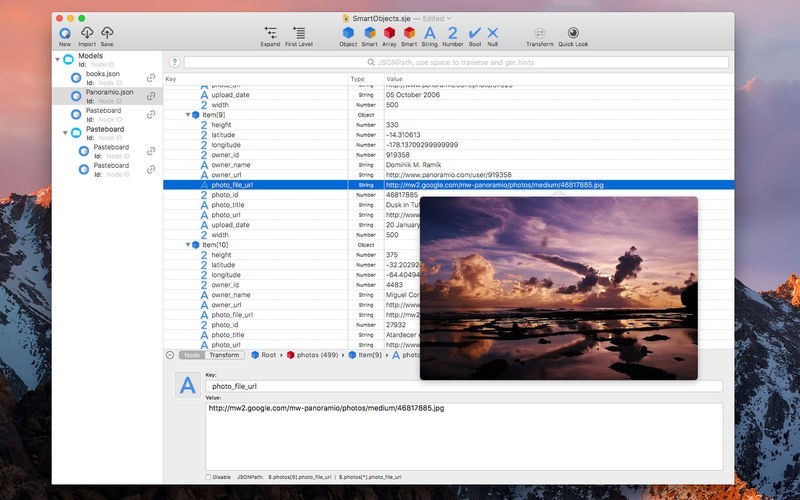Insert a String node from toolbar
The width and height of the screenshot is (800, 500).
click(x=430, y=36)
